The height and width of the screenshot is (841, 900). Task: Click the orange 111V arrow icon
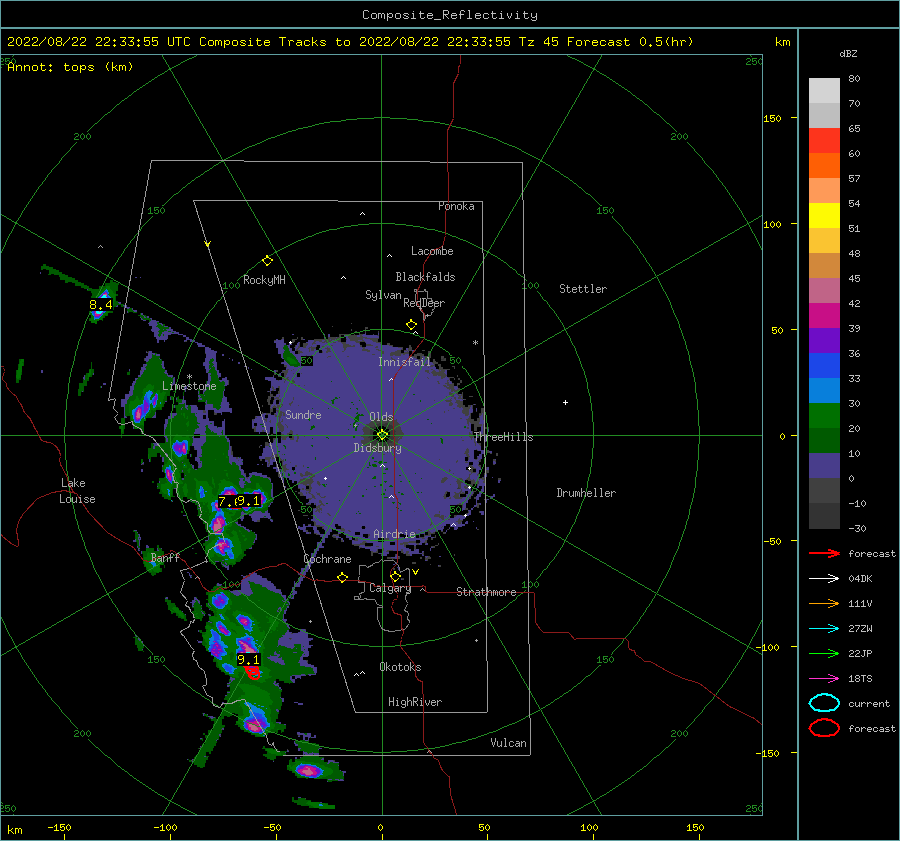click(x=824, y=603)
